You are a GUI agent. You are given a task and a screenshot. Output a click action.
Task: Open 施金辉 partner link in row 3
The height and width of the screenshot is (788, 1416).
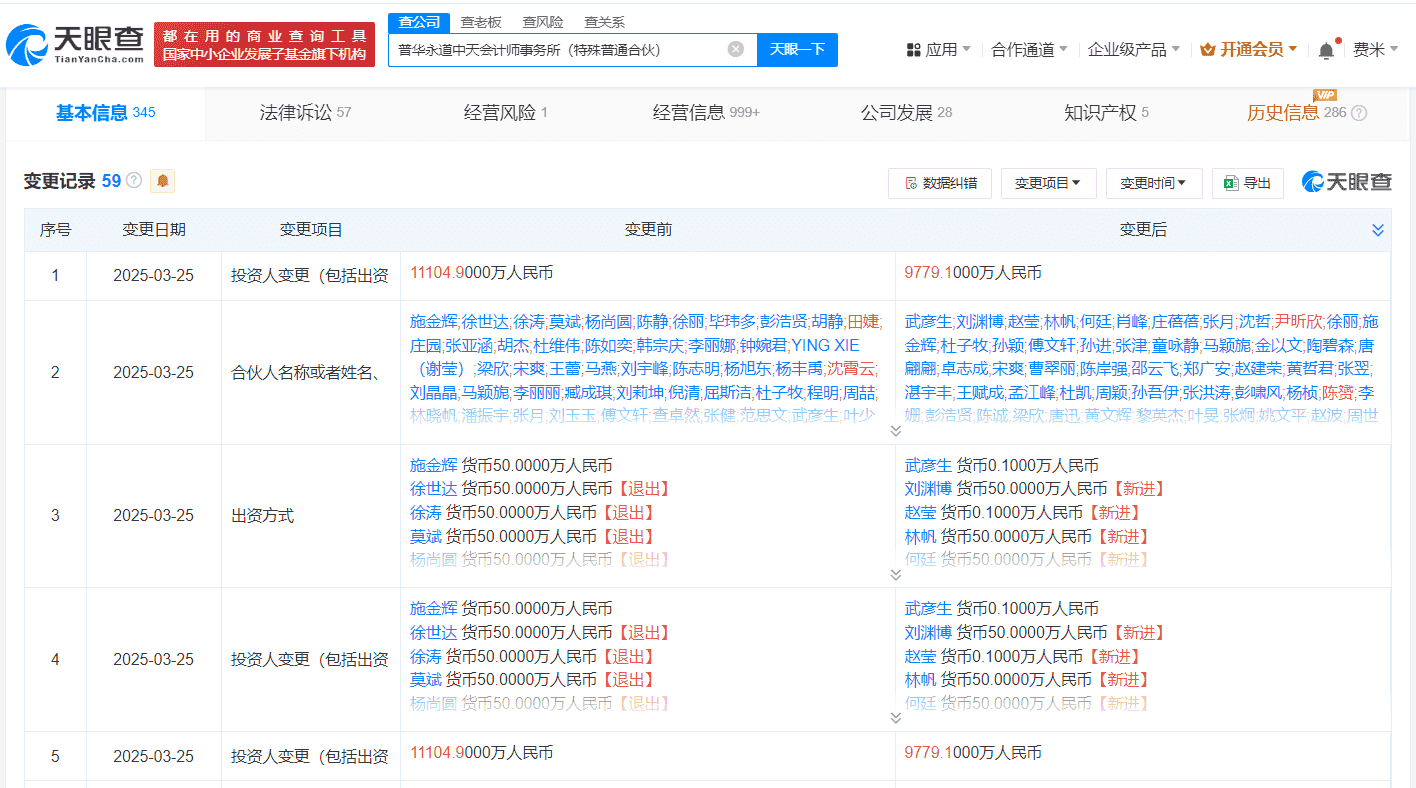point(433,465)
